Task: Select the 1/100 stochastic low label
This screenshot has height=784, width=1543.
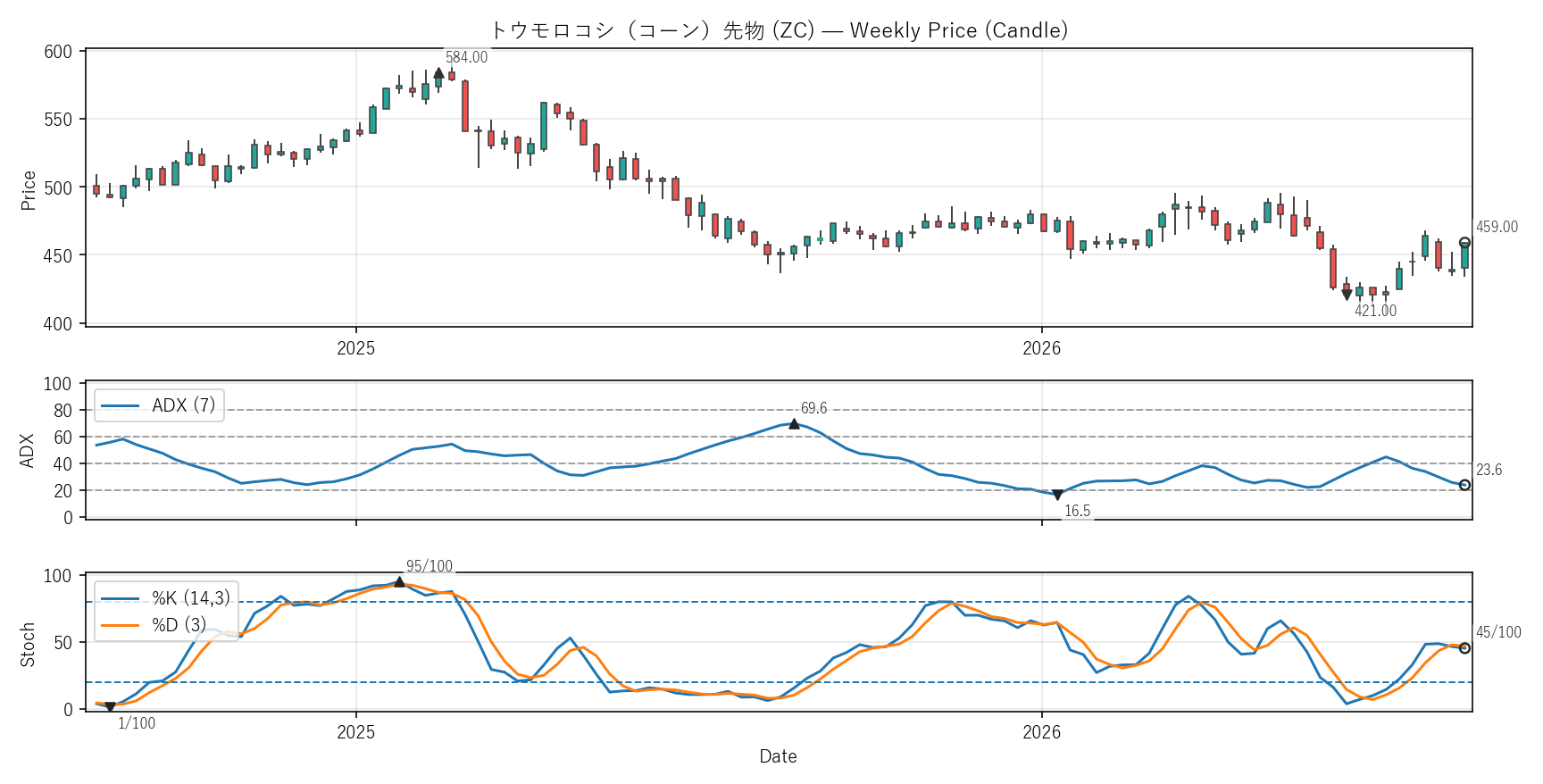Action: 137,723
